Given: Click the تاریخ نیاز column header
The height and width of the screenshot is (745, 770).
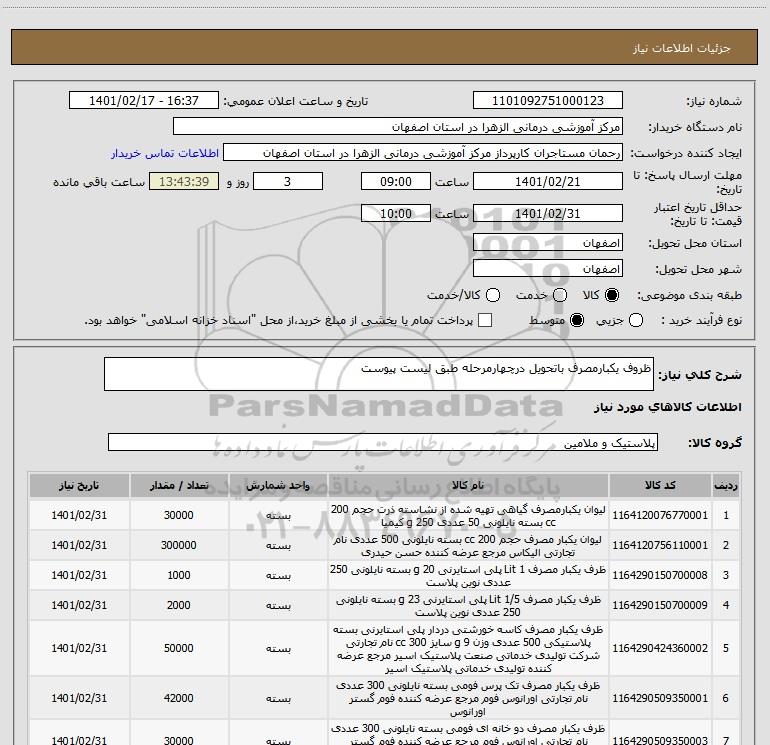Looking at the screenshot, I should (79, 486).
